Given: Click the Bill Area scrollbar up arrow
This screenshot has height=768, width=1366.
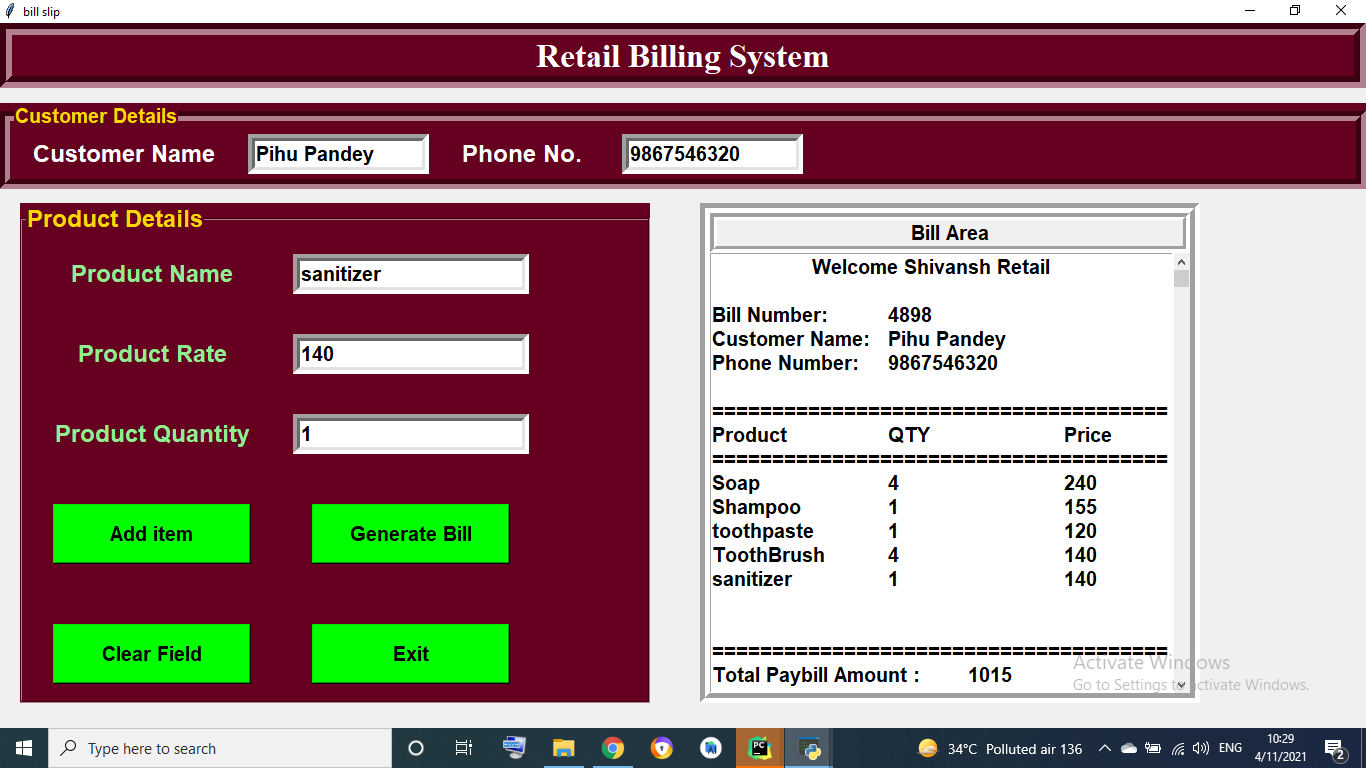Looking at the screenshot, I should point(1180,261).
